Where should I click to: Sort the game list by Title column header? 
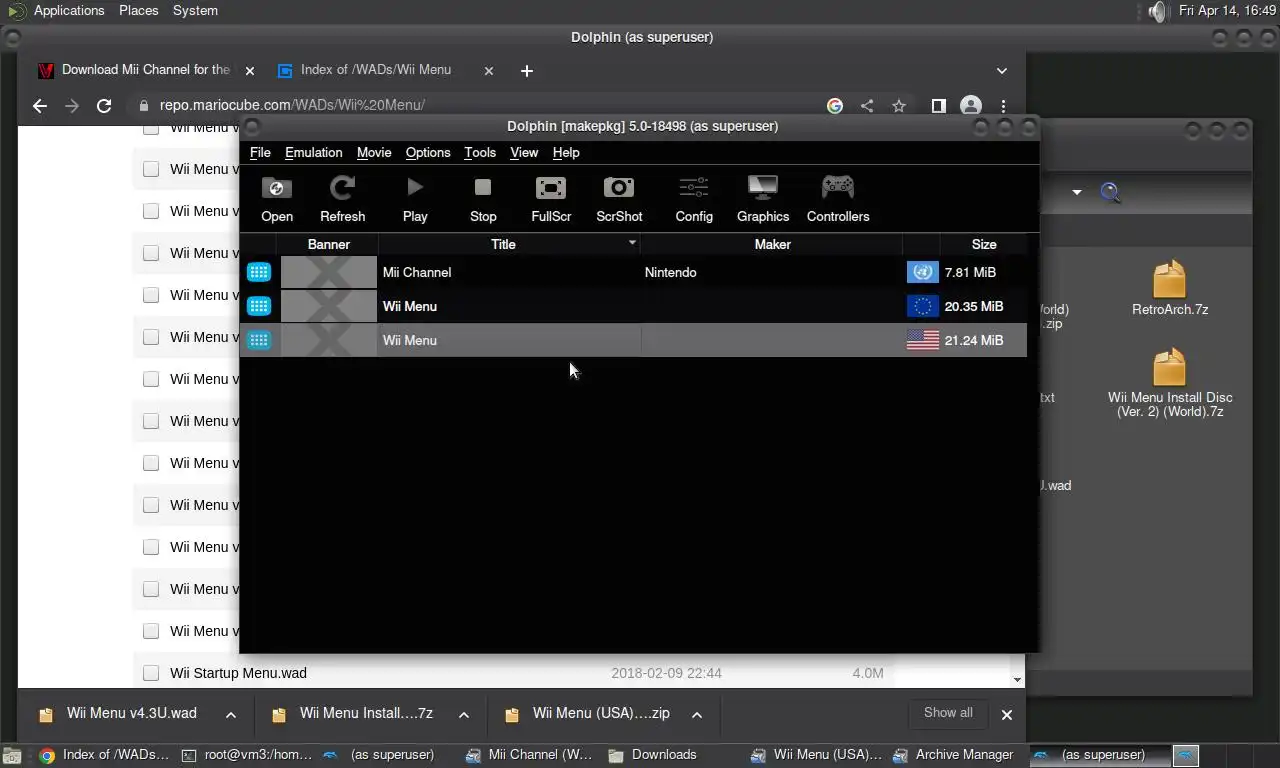point(509,244)
